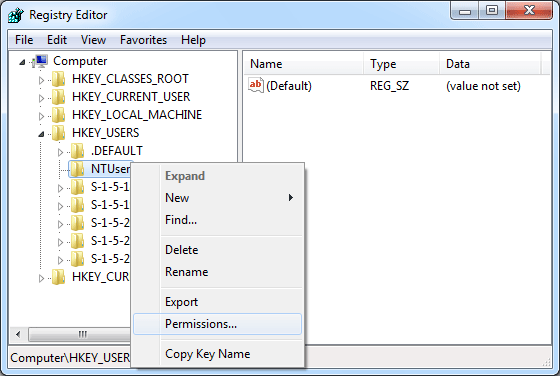The height and width of the screenshot is (376, 560).
Task: Click the HKEY_USERS folder icon
Action: point(58,133)
